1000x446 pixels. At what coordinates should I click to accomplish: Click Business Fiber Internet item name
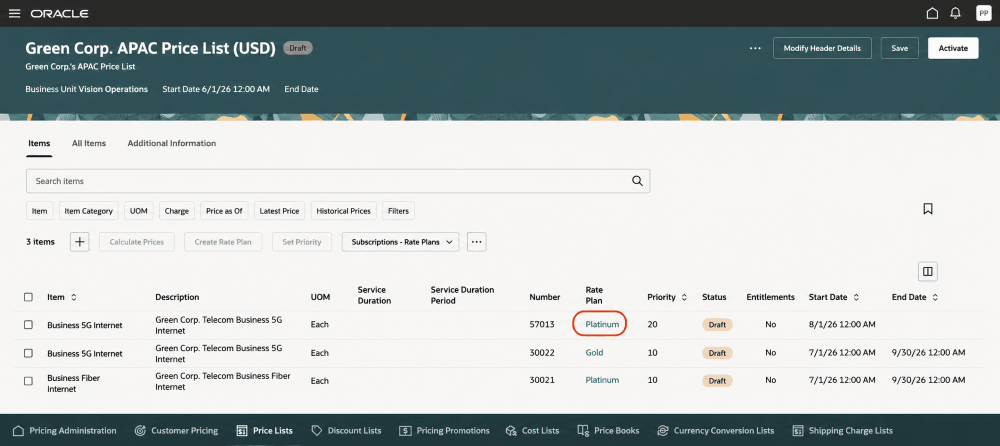pyautogui.click(x=73, y=383)
